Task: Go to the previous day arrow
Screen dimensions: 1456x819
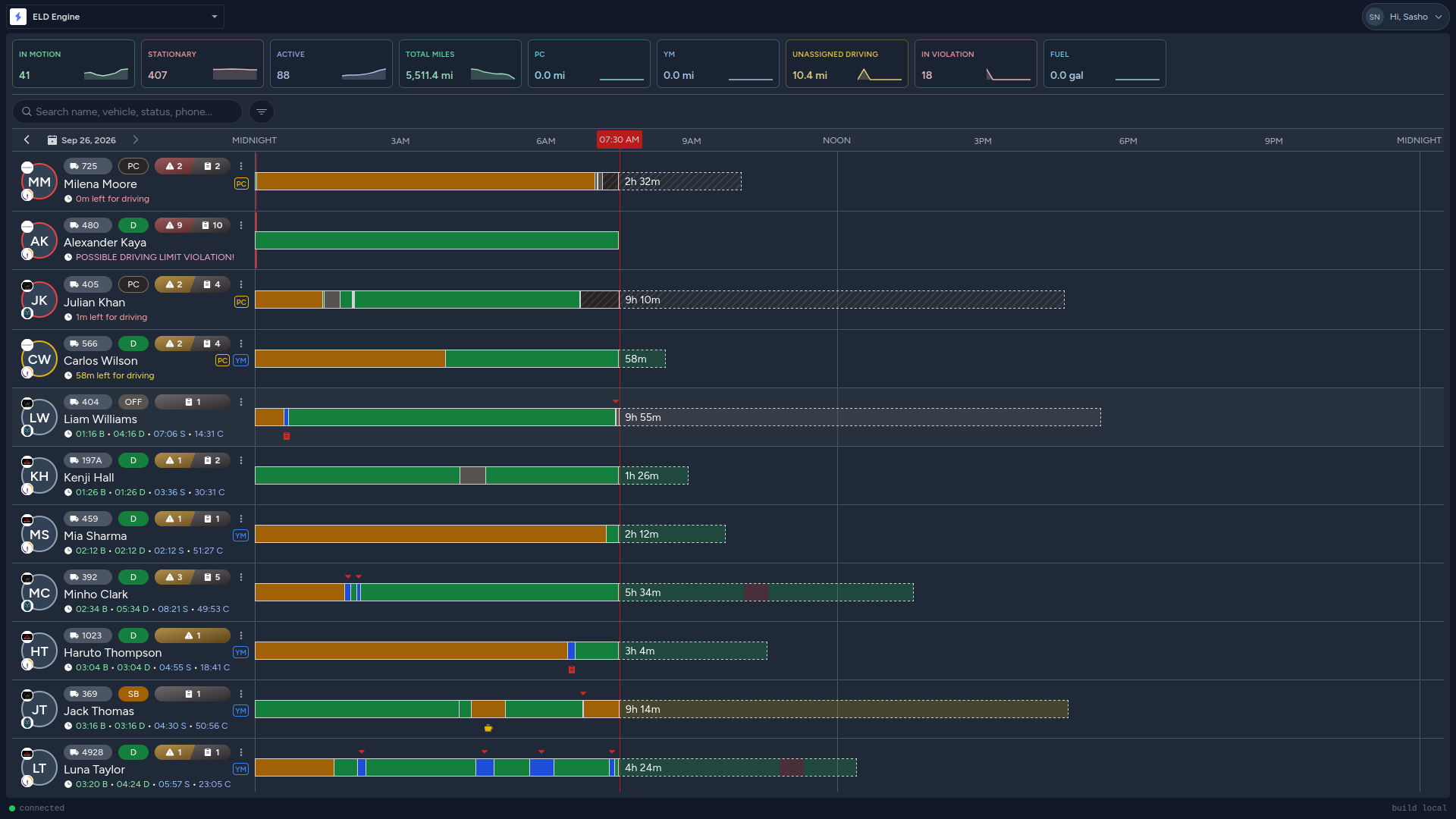Action: [27, 140]
